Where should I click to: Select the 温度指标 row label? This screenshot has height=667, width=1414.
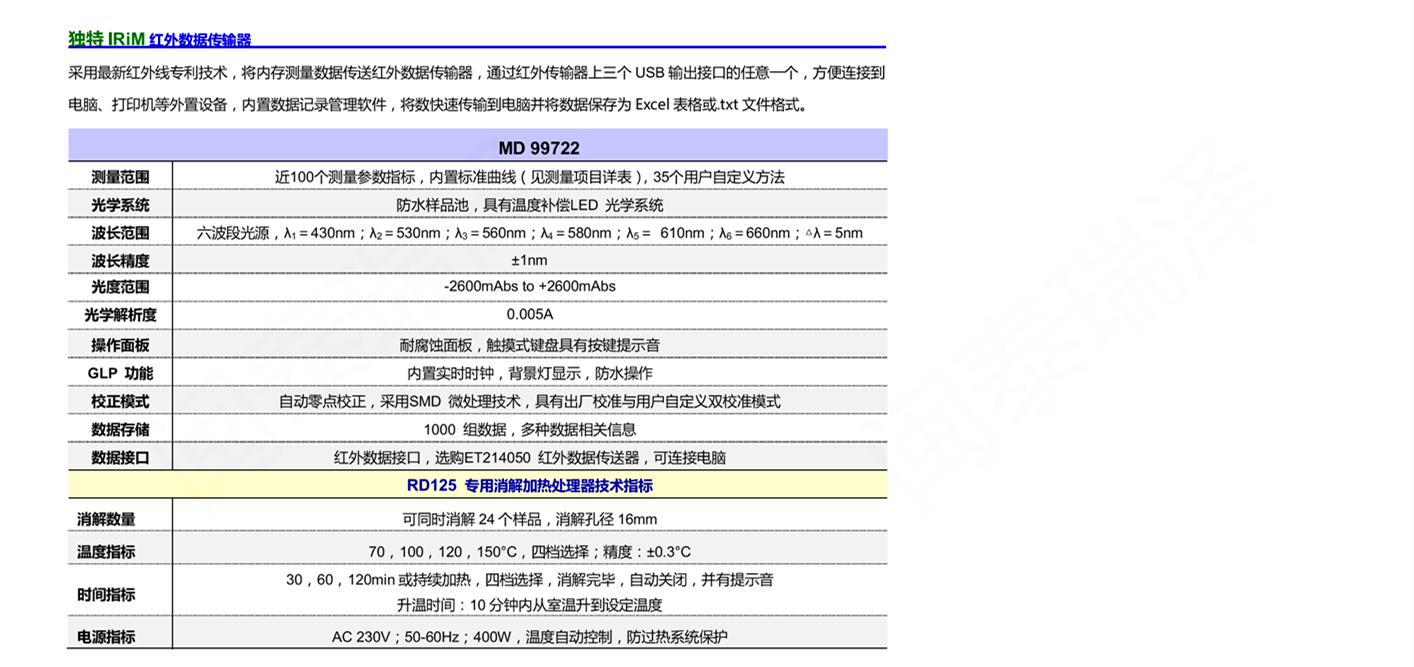click(x=119, y=549)
